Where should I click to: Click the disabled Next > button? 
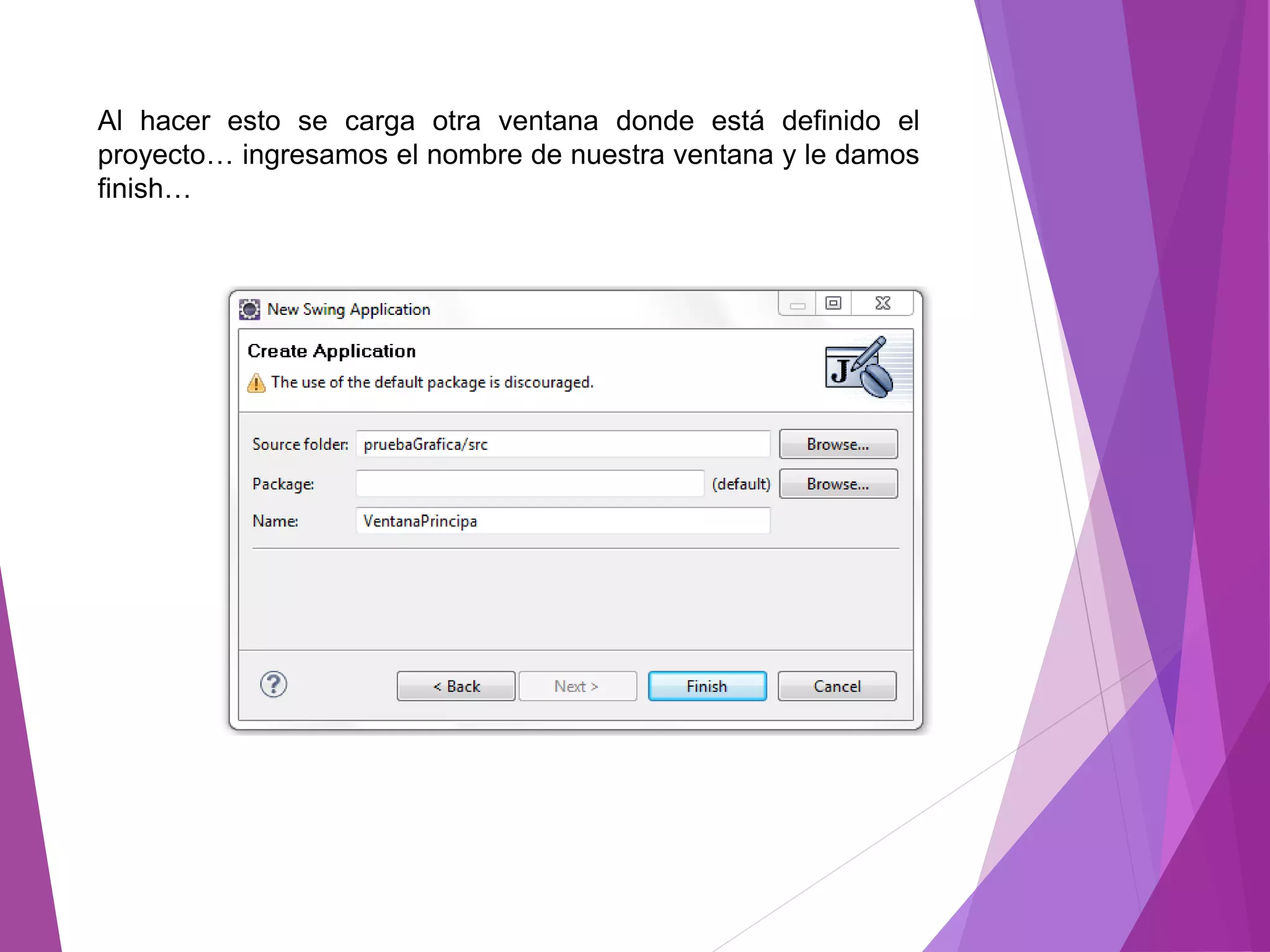[577, 686]
